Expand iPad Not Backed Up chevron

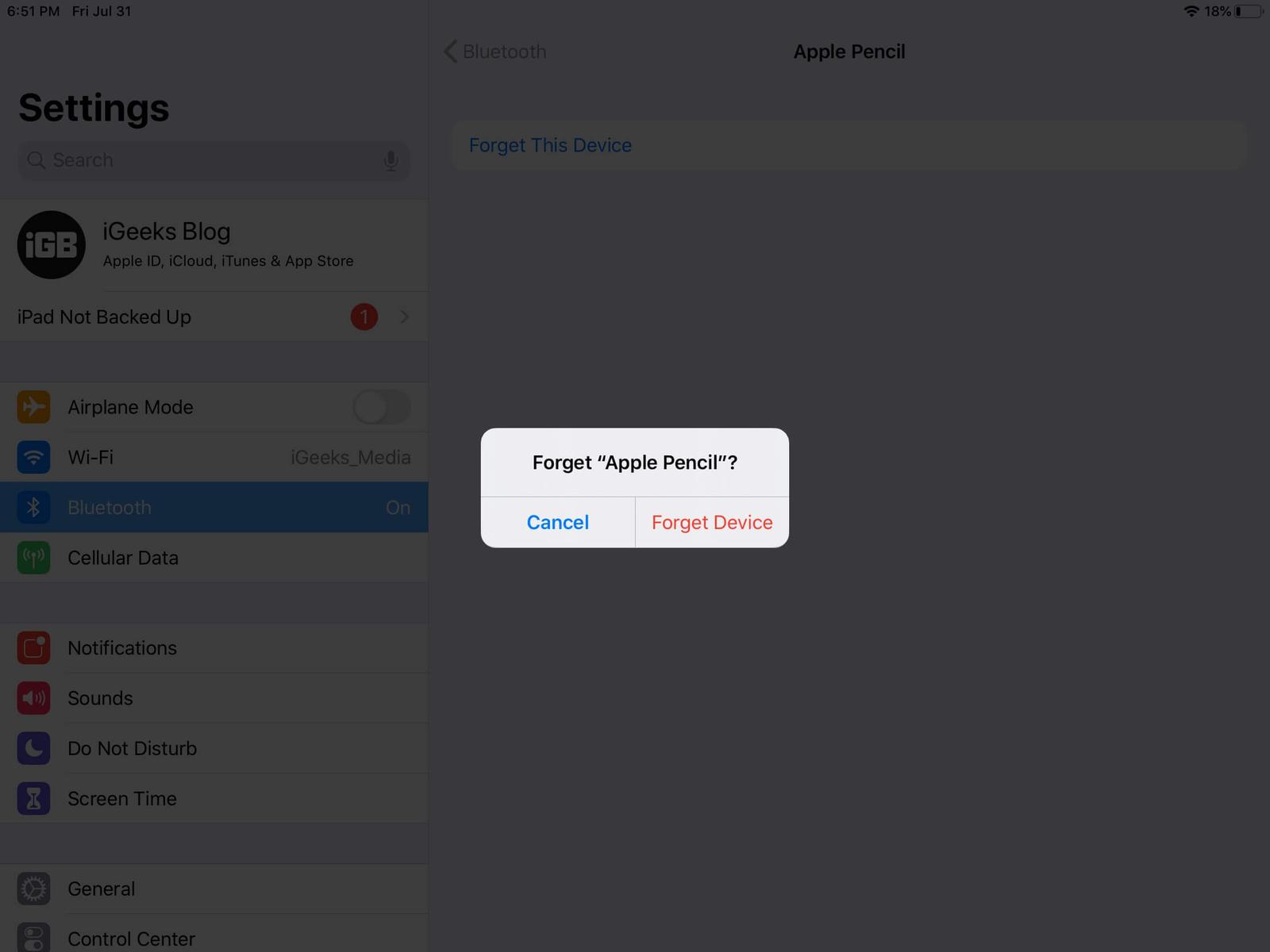(405, 317)
